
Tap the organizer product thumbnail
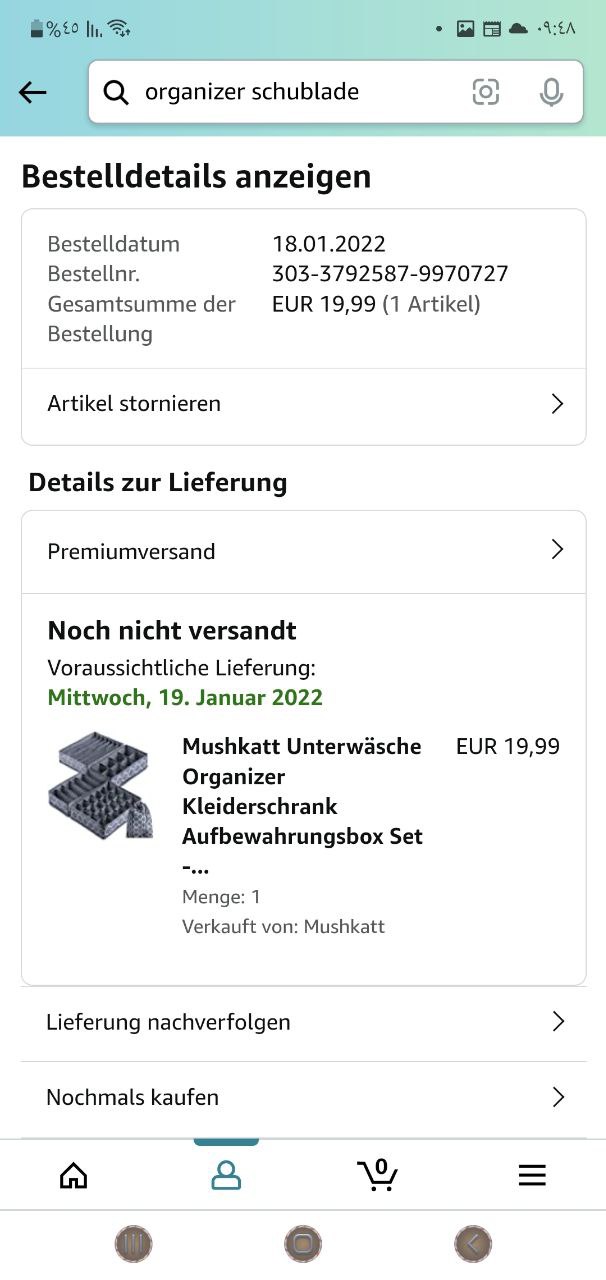[98, 786]
